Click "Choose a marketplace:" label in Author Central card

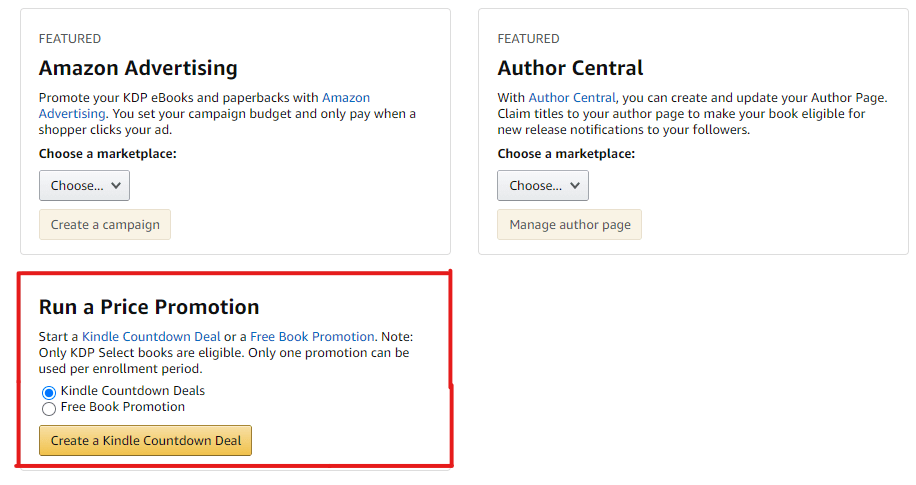[566, 154]
